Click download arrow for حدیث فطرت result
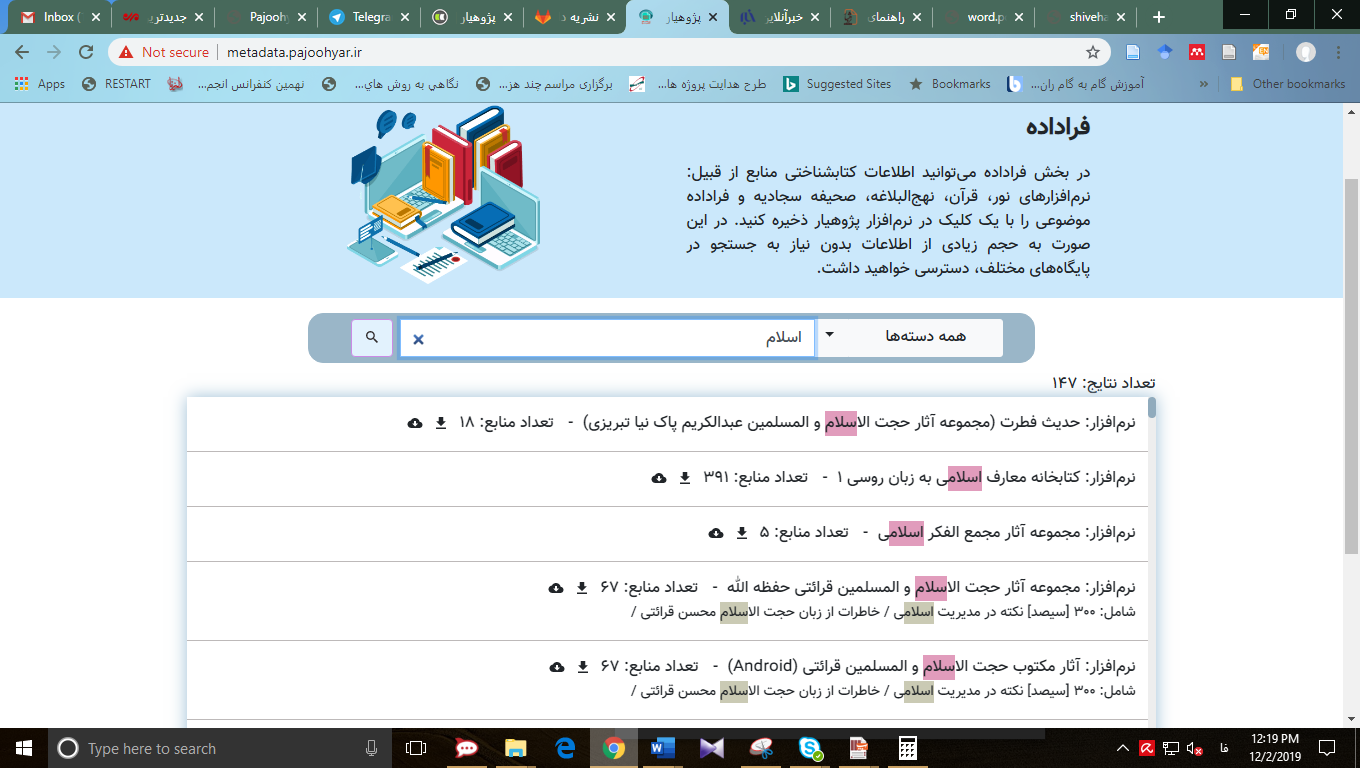Screen dimensions: 1360x768 coord(441,423)
